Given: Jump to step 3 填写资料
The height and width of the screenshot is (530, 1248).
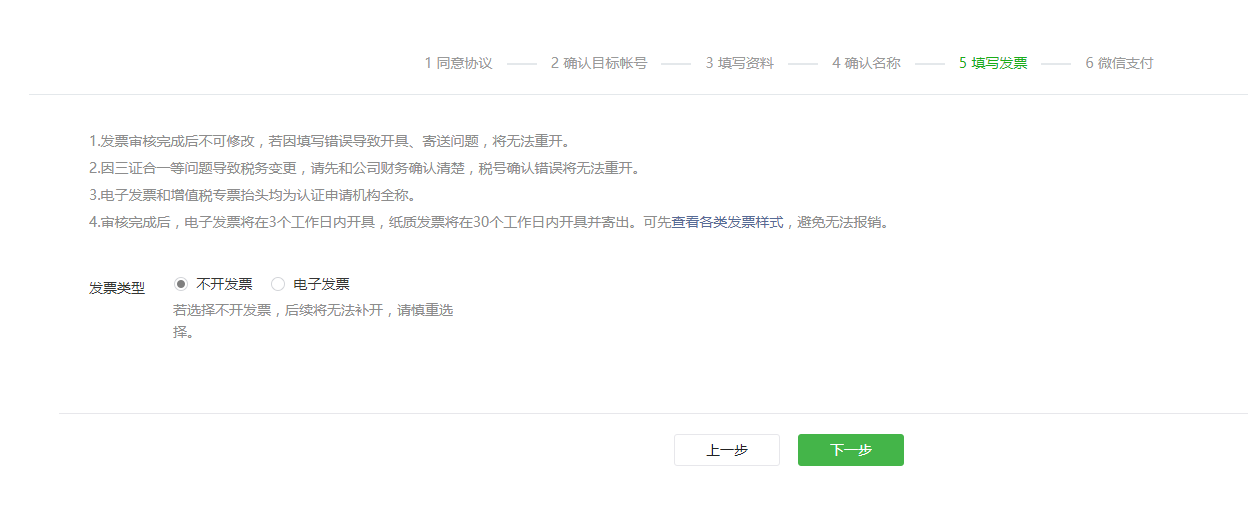Looking at the screenshot, I should click(739, 63).
